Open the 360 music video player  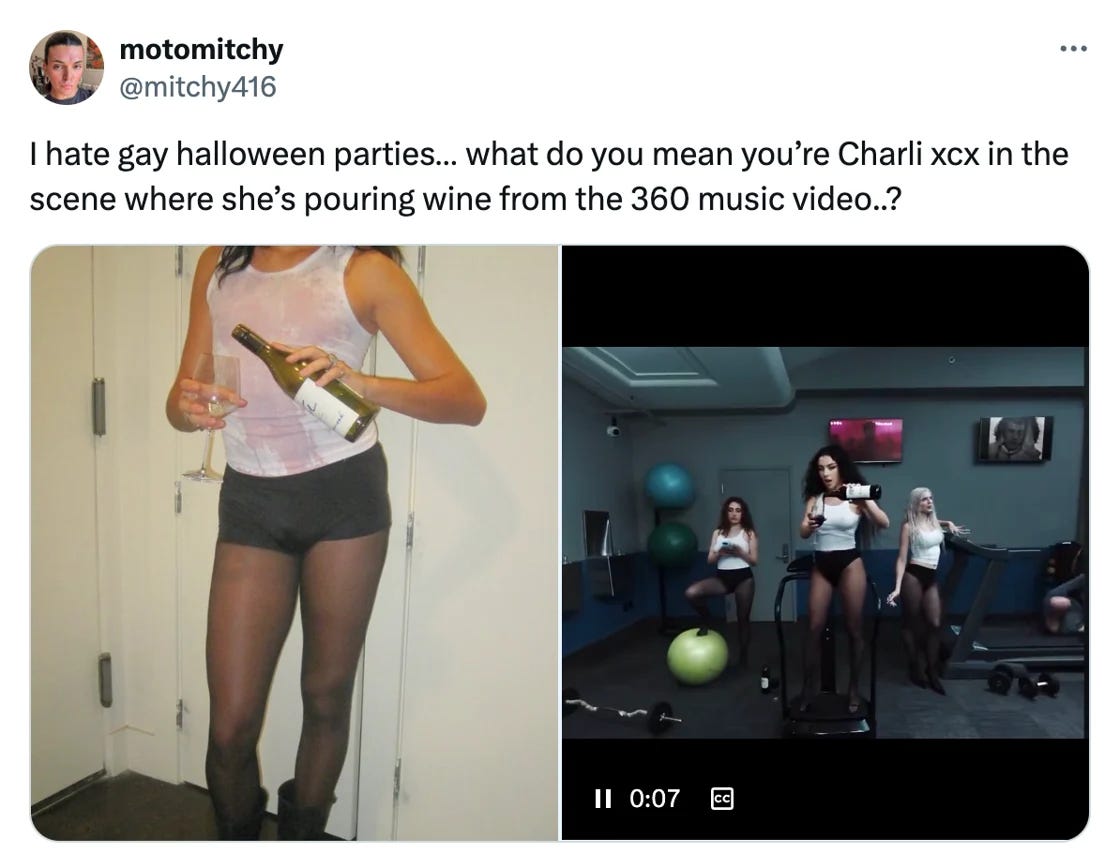(825, 543)
